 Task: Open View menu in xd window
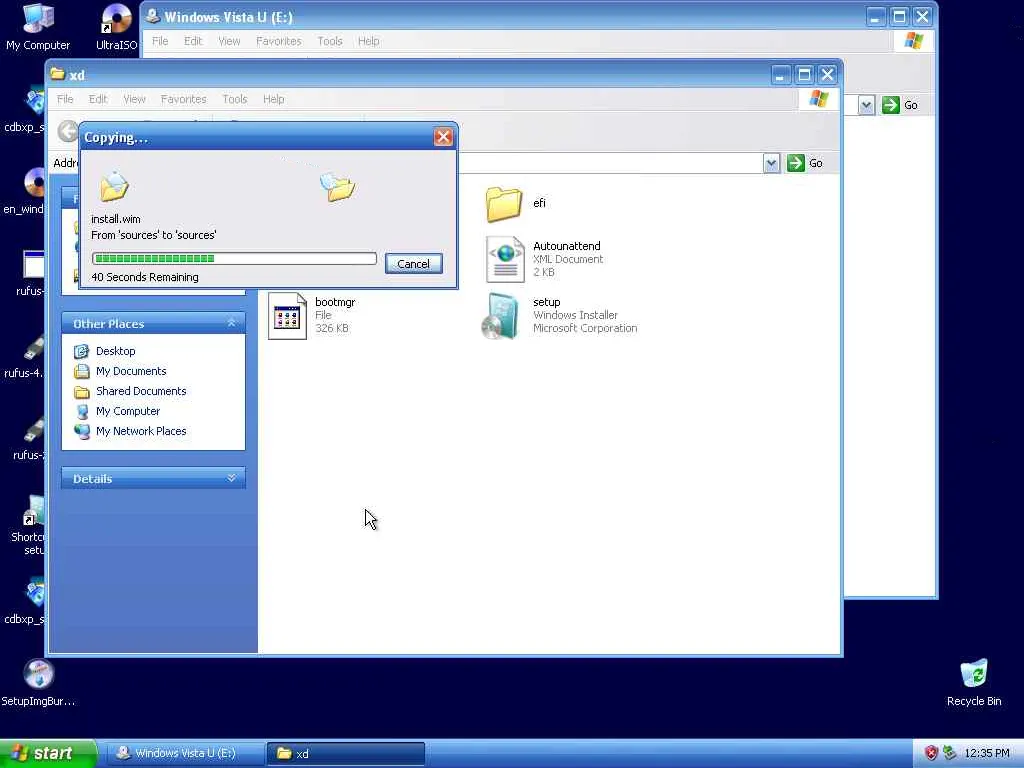click(x=135, y=99)
